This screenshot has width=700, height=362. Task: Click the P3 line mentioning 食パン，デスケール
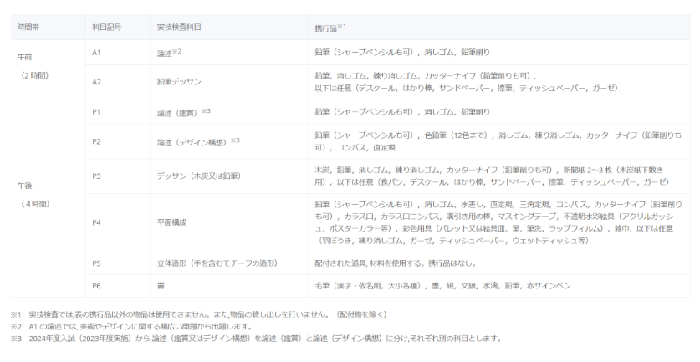[x=491, y=182]
